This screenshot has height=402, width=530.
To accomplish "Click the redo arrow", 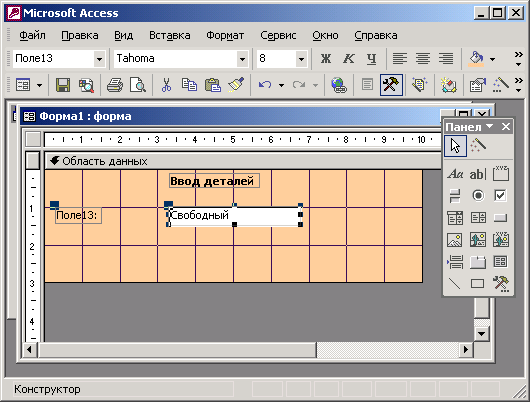I will pos(299,85).
